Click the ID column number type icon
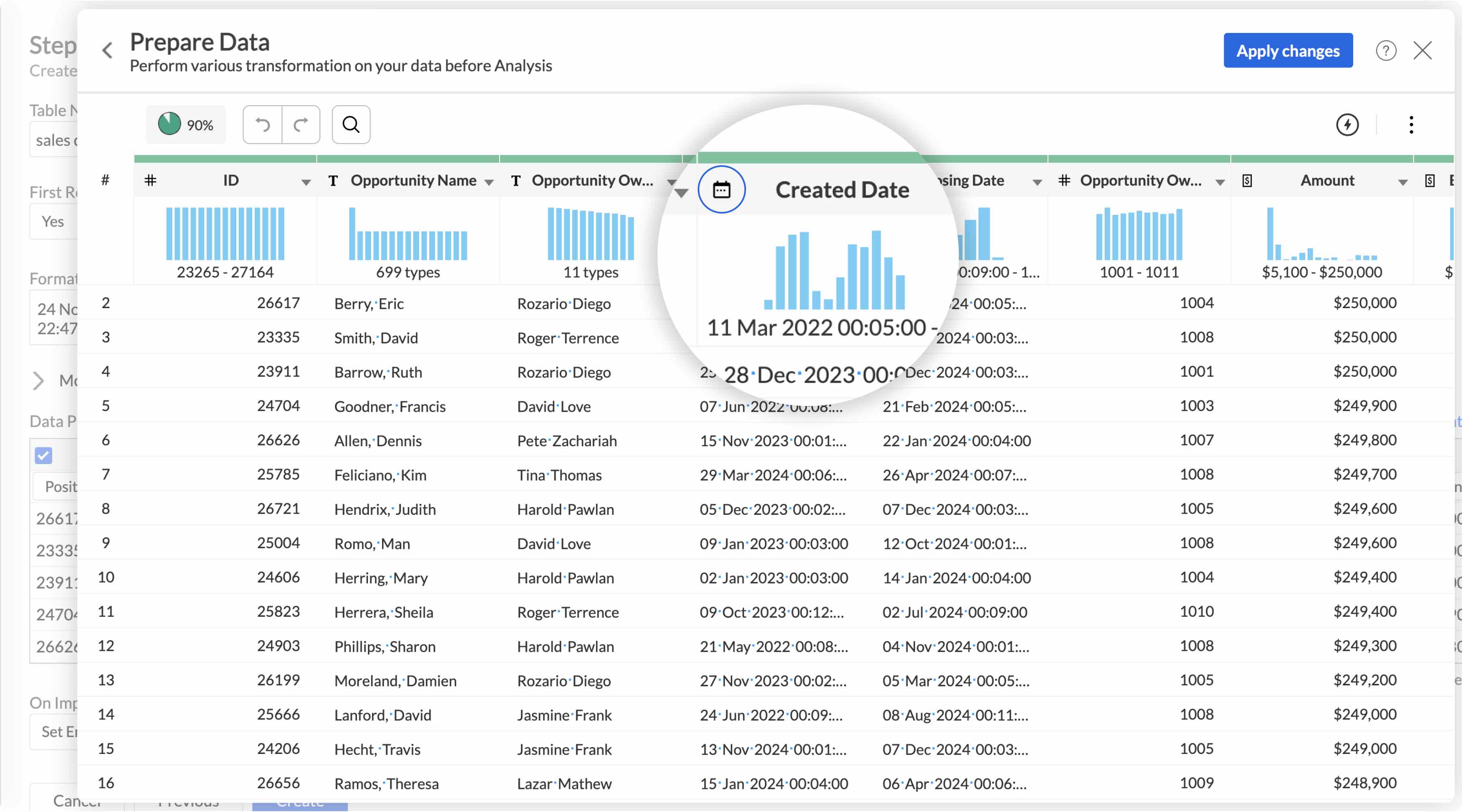This screenshot has width=1462, height=812. pos(150,180)
